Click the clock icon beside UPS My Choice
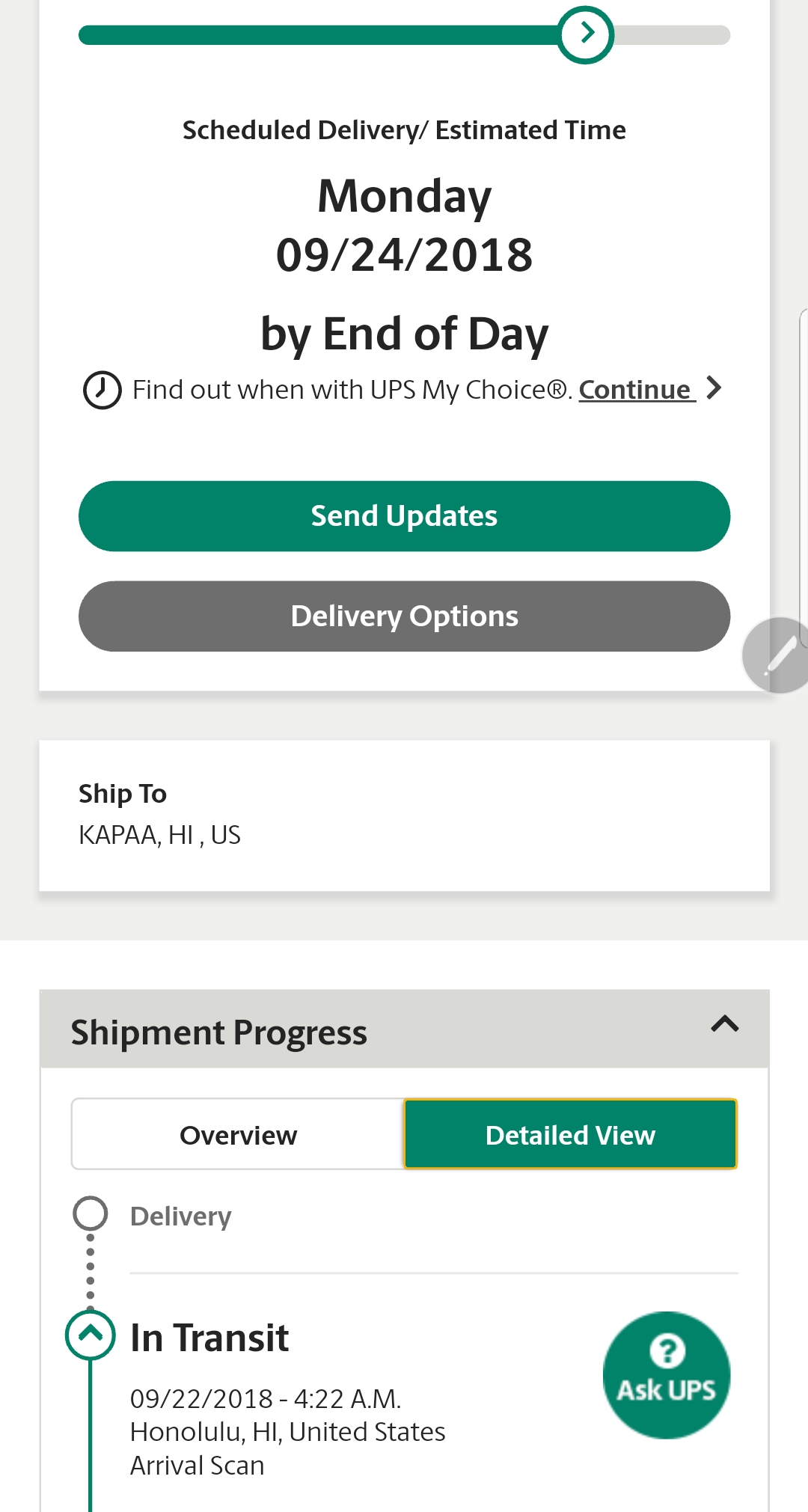This screenshot has width=808, height=1512. [x=102, y=390]
